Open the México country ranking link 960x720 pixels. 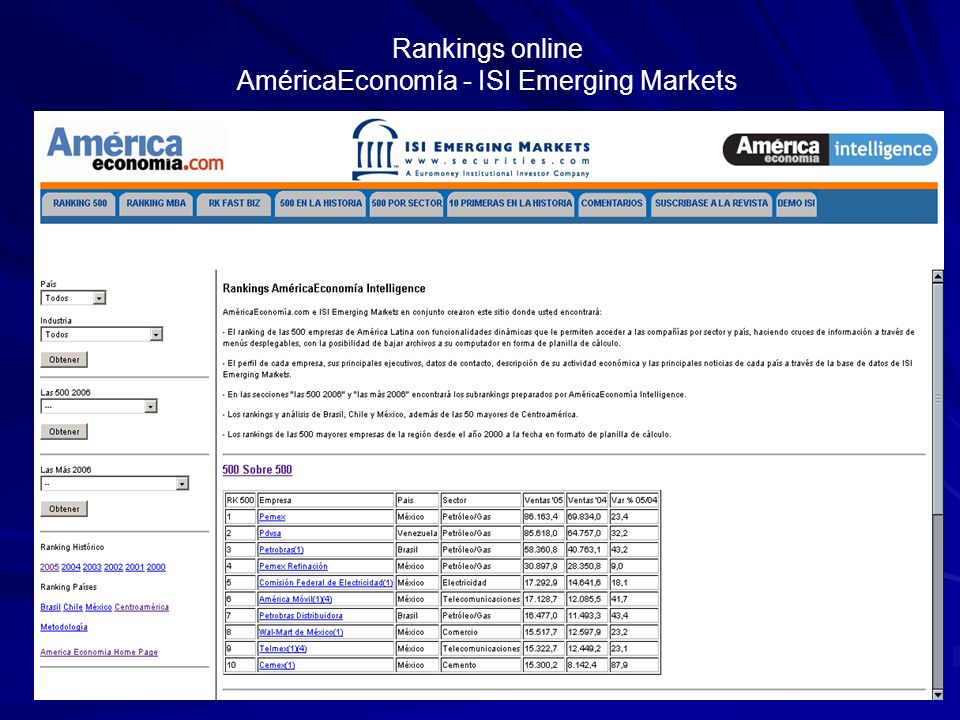coord(99,607)
